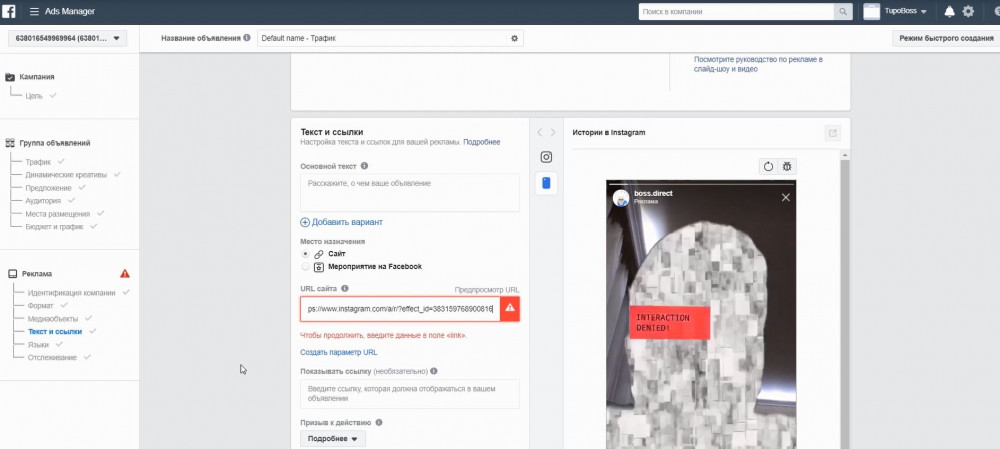Screen dimensions: 1000x449
Task: Select the 'Сайт' destination radio button
Action: pos(306,254)
